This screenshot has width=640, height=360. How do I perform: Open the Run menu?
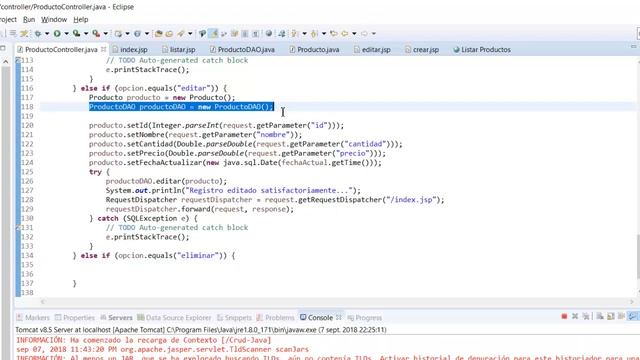point(29,19)
